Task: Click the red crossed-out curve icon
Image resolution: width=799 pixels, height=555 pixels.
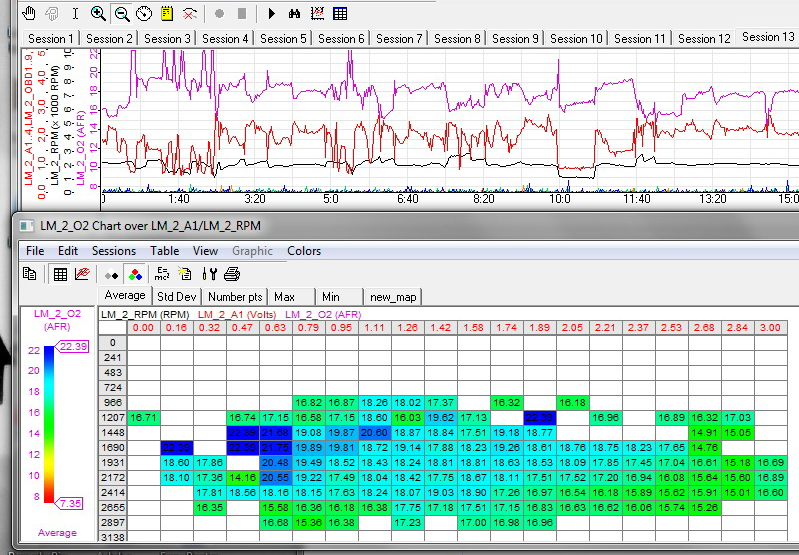Action: tap(190, 14)
